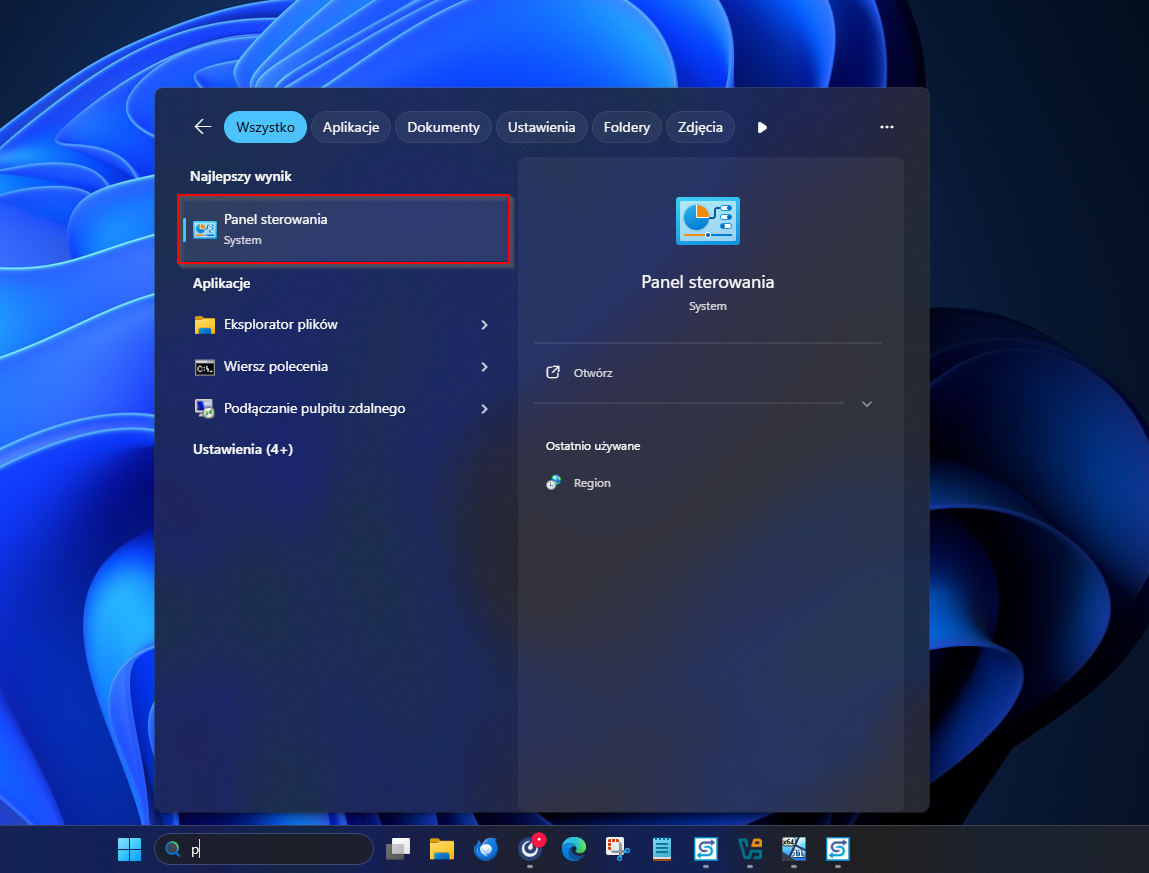The image size is (1149, 873).
Task: Click the Region recent item
Action: (591, 483)
